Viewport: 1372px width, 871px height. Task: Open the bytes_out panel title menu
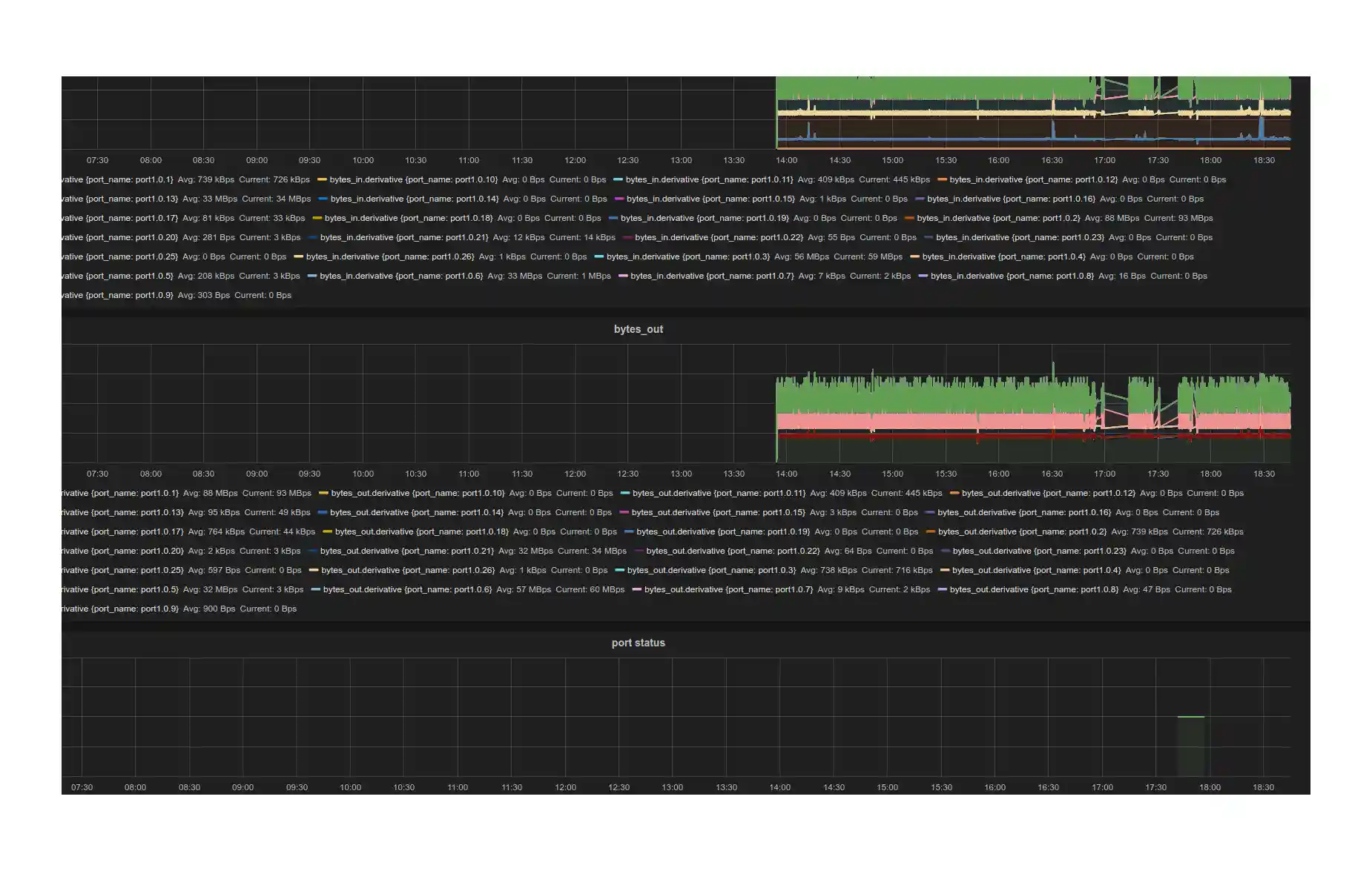click(x=639, y=329)
